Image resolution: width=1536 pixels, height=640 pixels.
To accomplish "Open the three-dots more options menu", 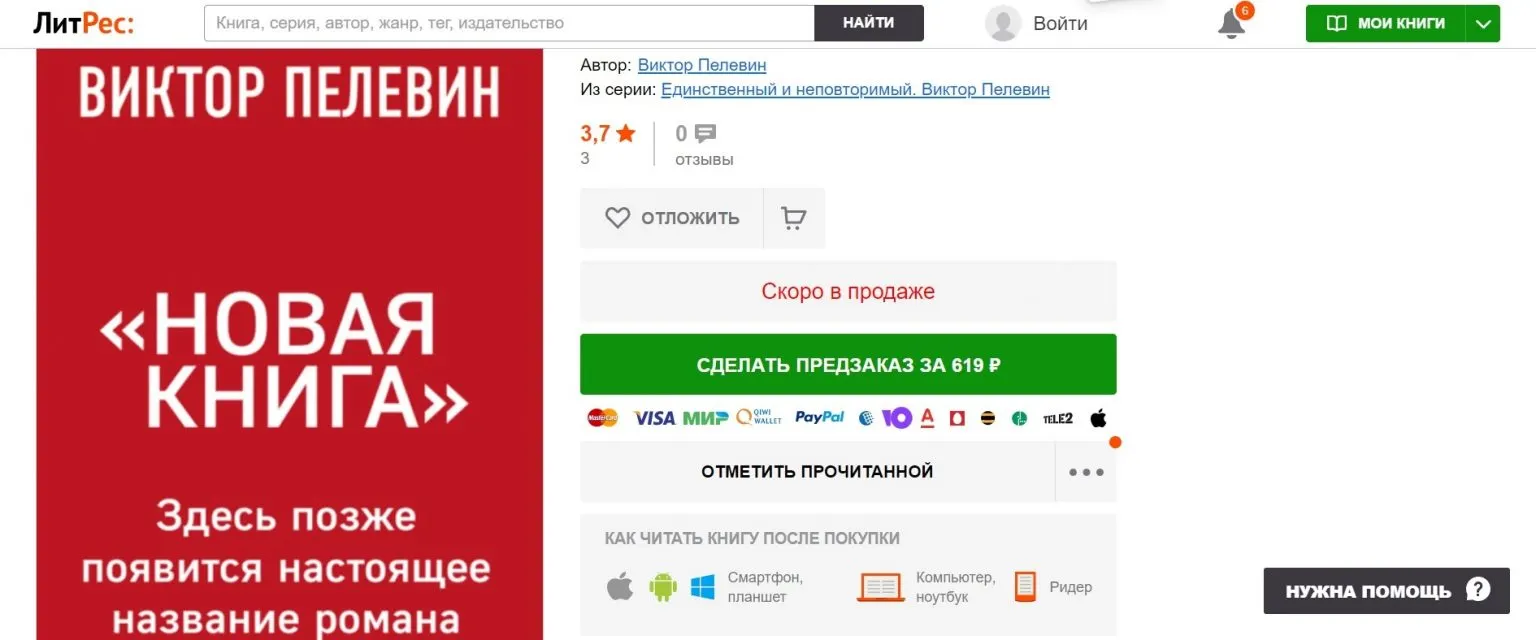I will [x=1086, y=472].
